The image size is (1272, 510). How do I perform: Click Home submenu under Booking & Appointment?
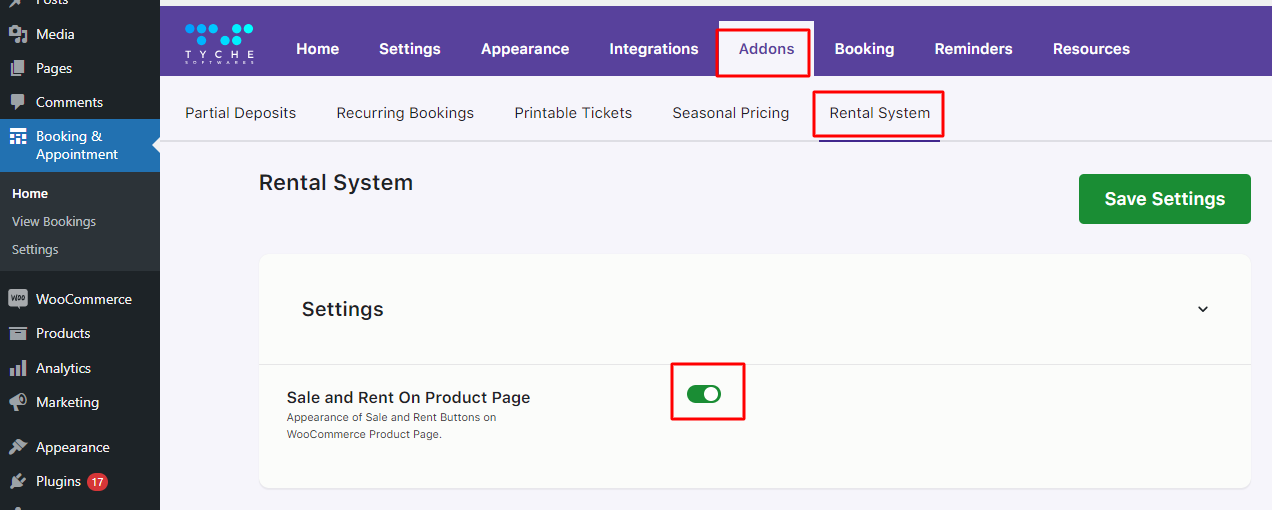pyautogui.click(x=30, y=194)
